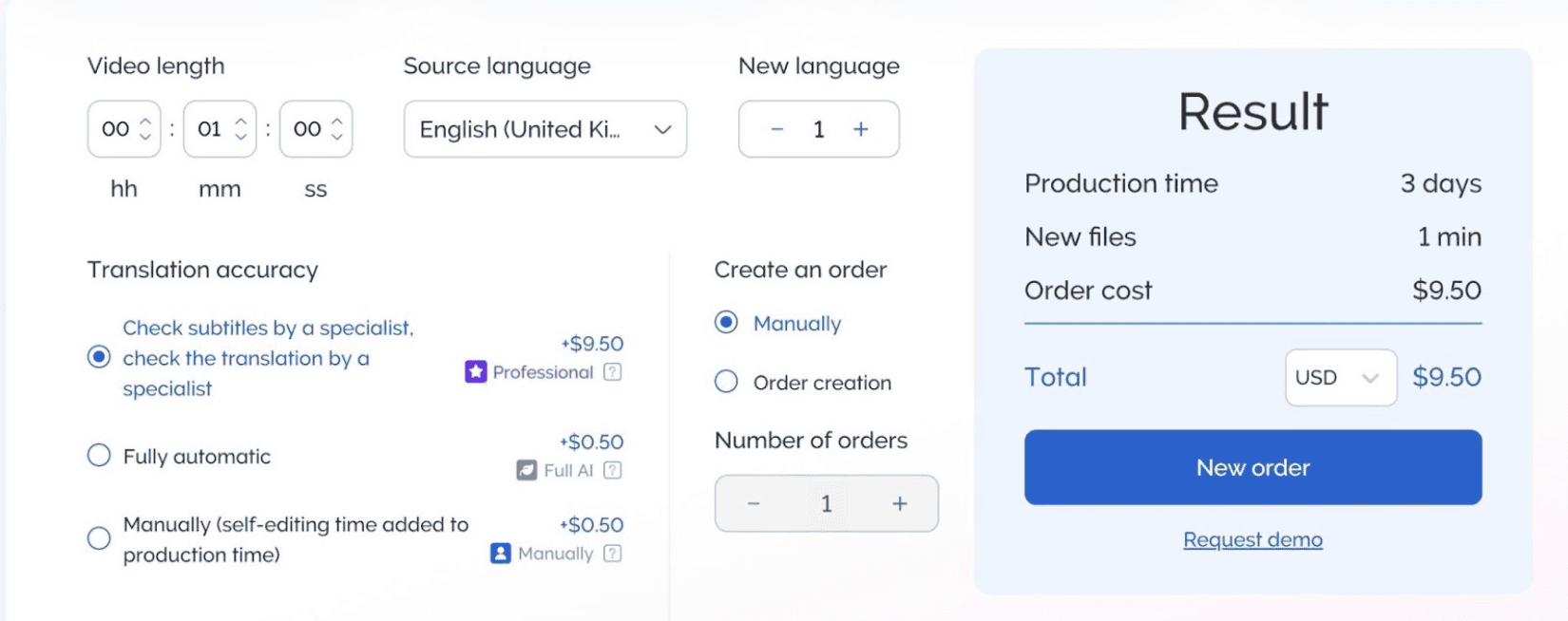The width and height of the screenshot is (1568, 621).
Task: Click the blue person Manually badge icon
Action: [501, 554]
